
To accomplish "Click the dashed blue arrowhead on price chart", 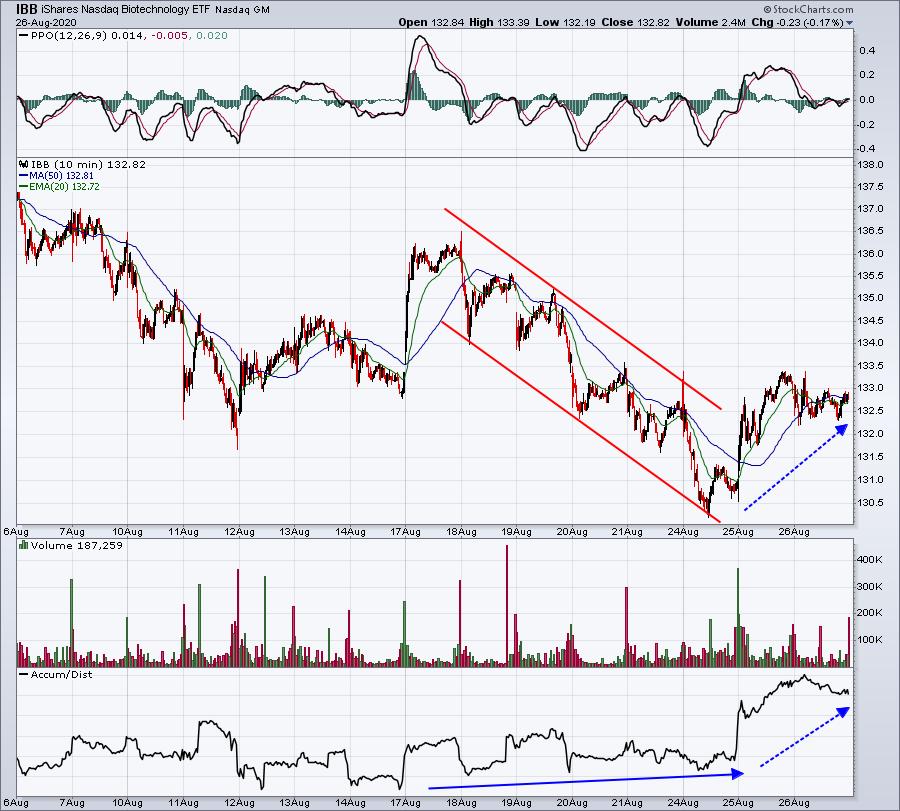I will tap(840, 428).
